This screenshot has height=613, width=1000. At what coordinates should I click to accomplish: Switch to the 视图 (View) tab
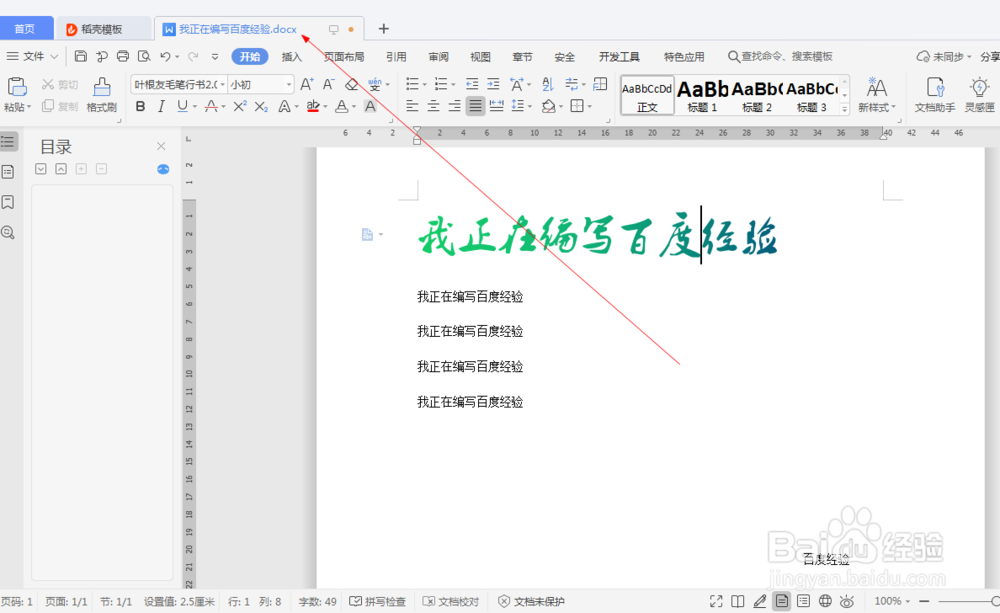[x=480, y=57]
